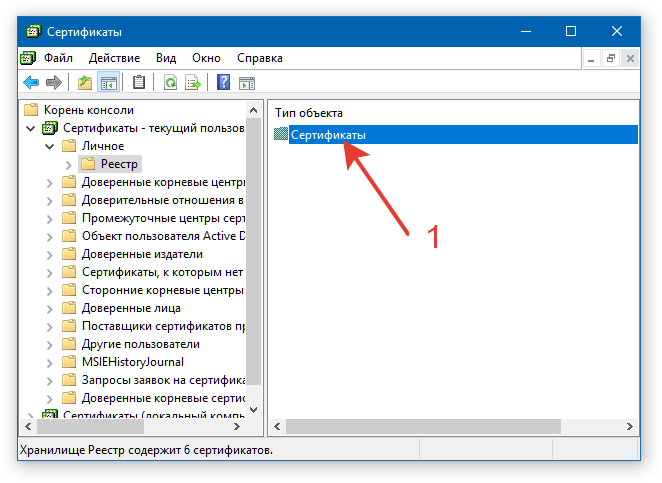The image size is (662, 483).
Task: Click the Back arrow toolbar icon
Action: coord(31,82)
